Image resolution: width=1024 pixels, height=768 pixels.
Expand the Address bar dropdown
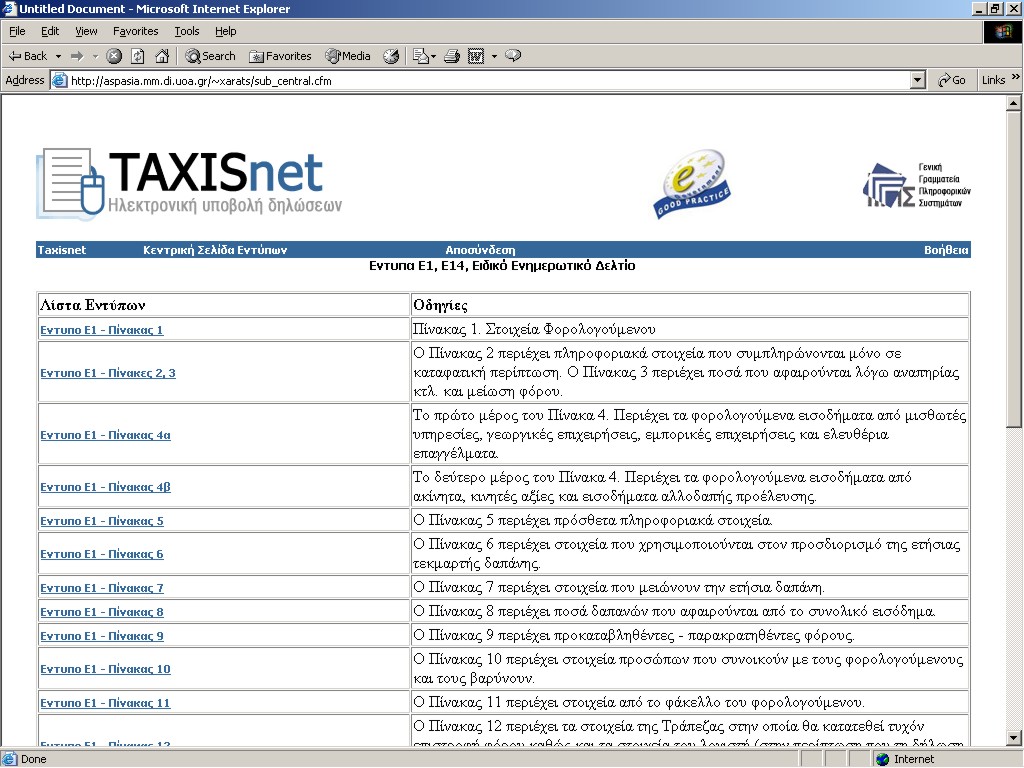[918, 81]
